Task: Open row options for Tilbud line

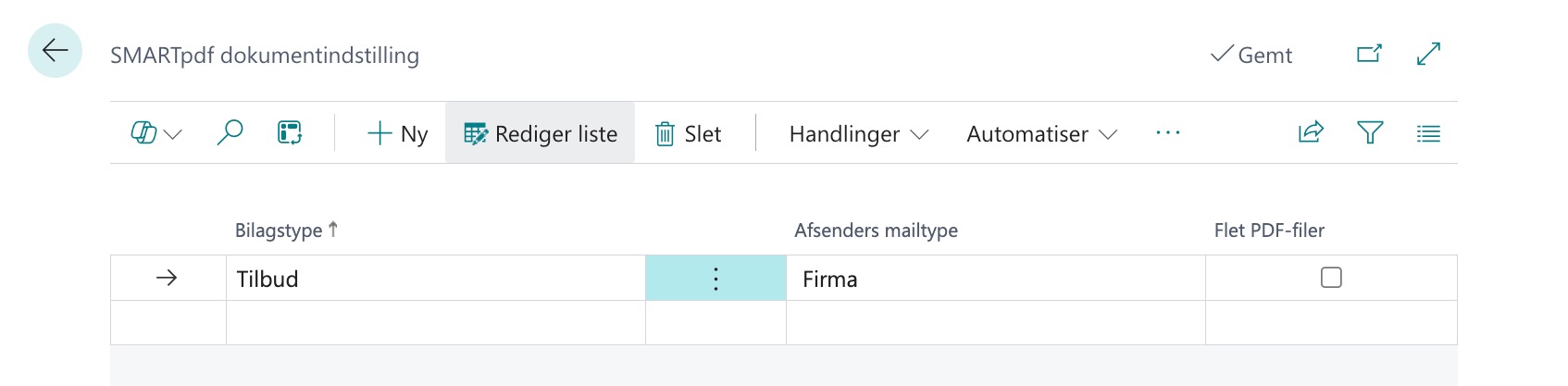Action: point(716,279)
